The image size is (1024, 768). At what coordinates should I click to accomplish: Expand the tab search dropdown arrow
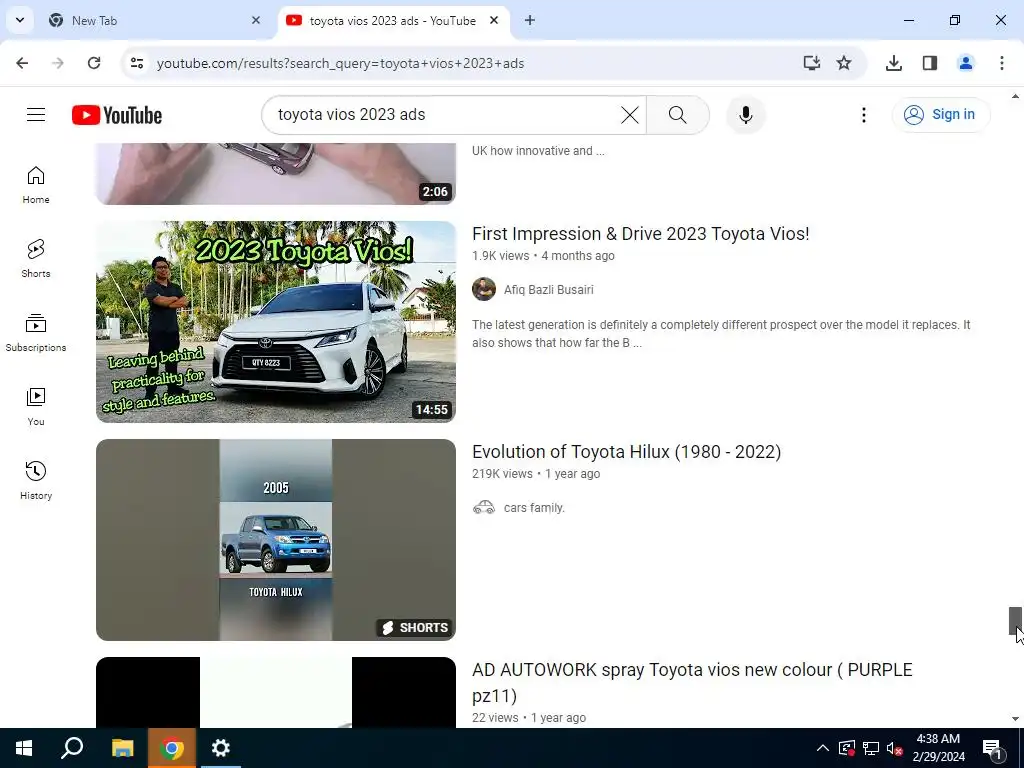(20, 20)
